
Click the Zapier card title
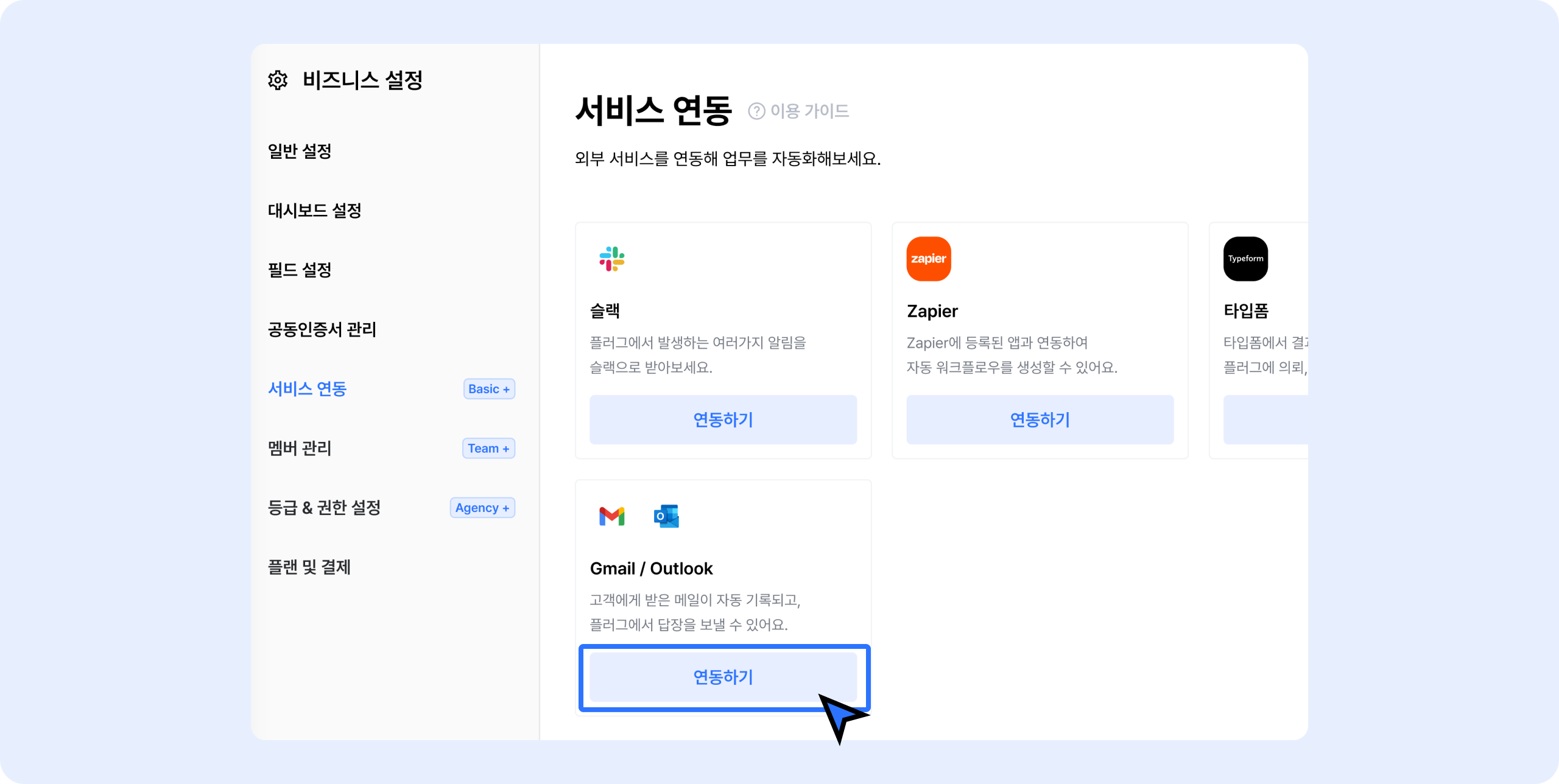point(932,311)
